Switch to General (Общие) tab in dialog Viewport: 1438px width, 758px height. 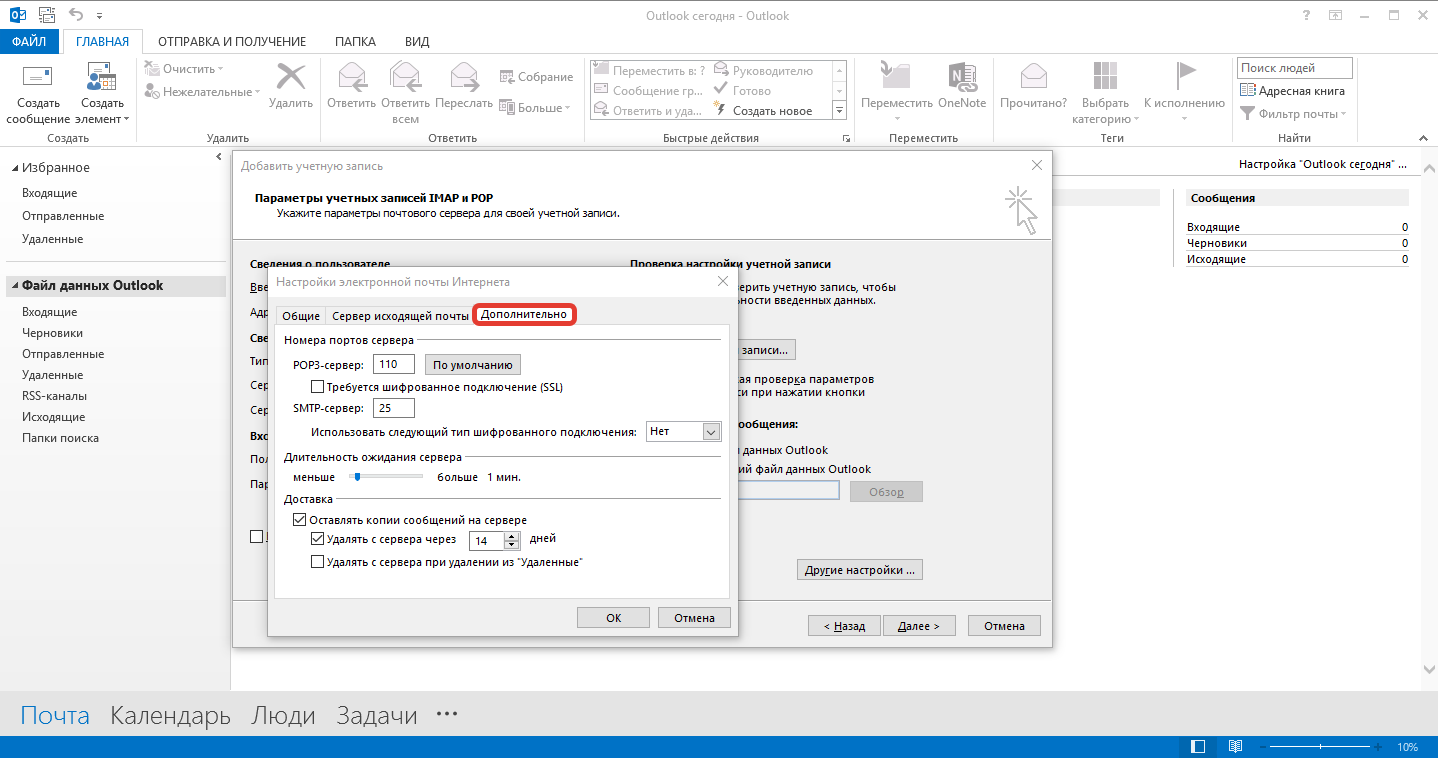[301, 316]
